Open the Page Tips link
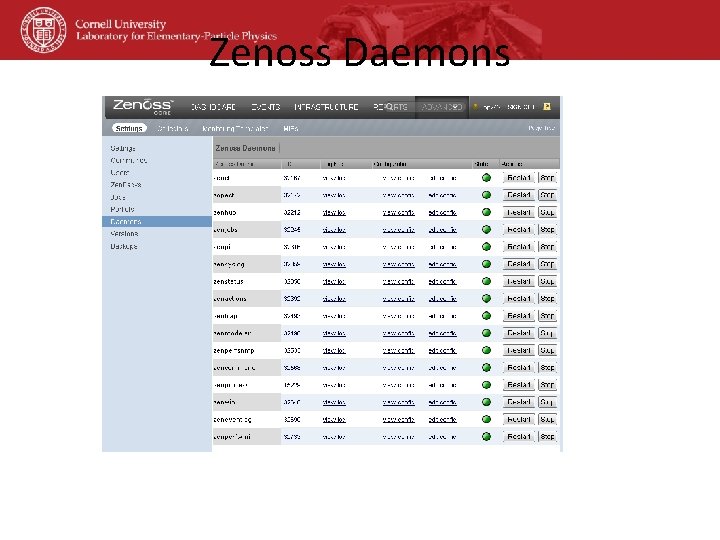Viewport: 720px width, 540px height. tap(541, 129)
